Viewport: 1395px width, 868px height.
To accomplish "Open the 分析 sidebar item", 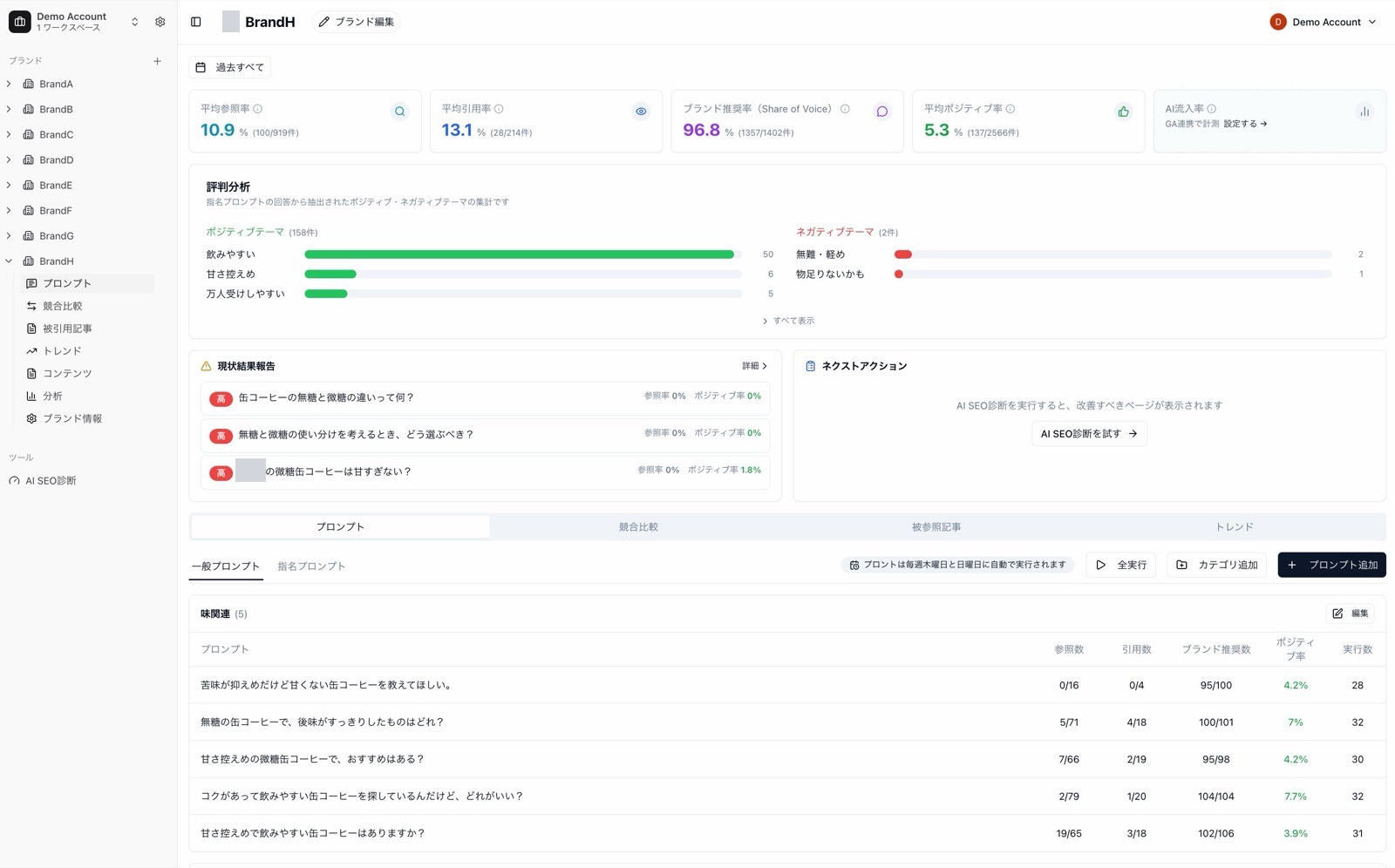I will pyautogui.click(x=87, y=396).
